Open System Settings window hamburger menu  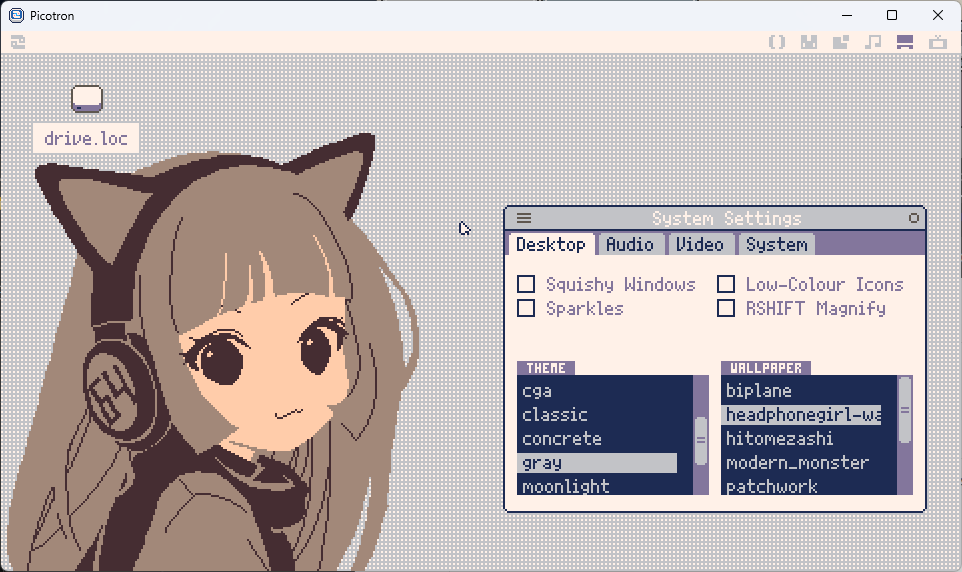point(523,218)
